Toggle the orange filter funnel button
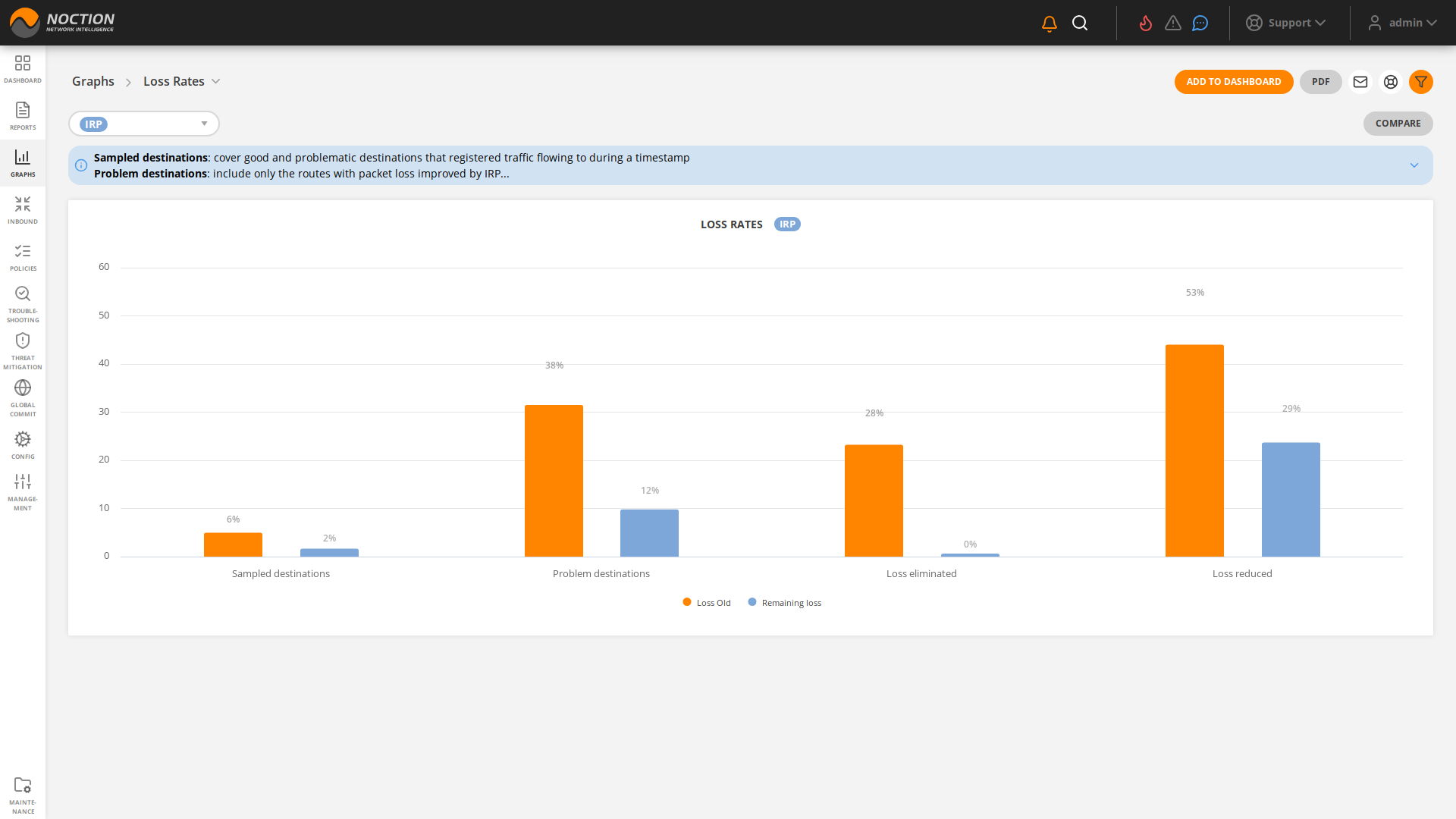Screen dimensions: 1456x819 [x=1421, y=82]
